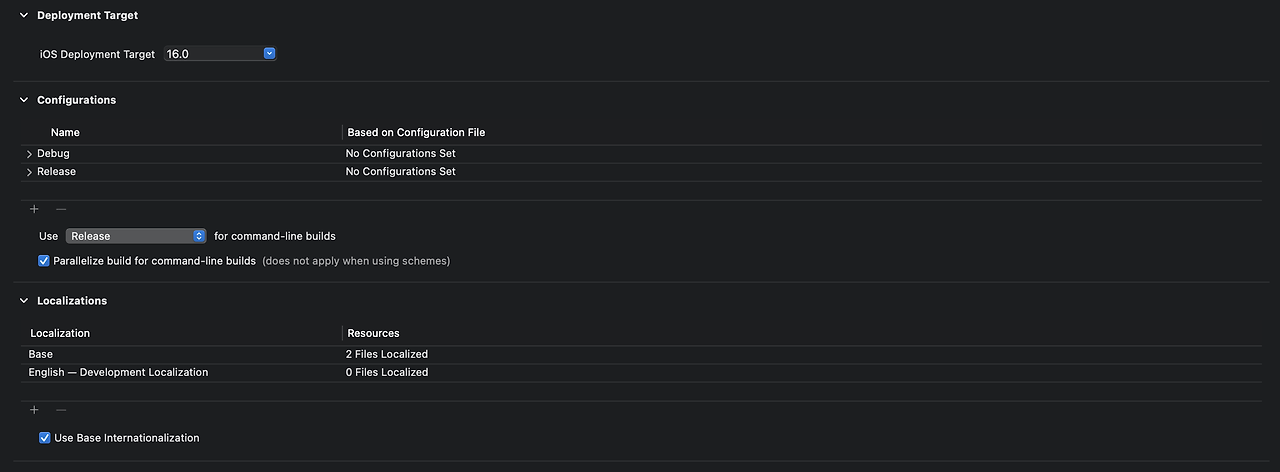Remove configuration using minus icon
This screenshot has height=472, width=1280.
click(61, 209)
